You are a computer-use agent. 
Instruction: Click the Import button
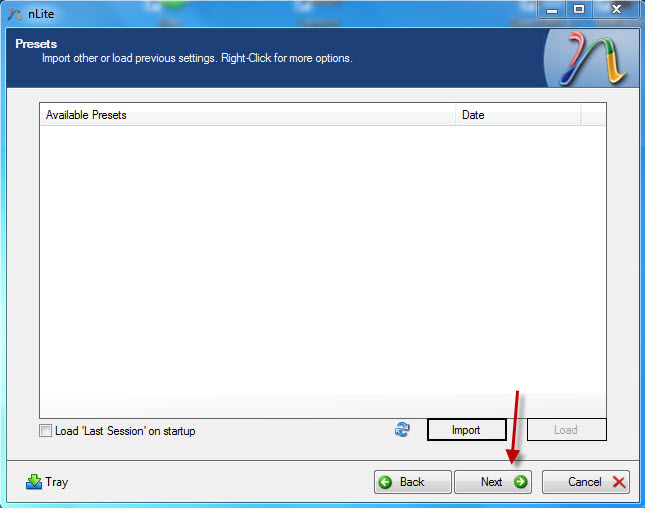(x=466, y=430)
